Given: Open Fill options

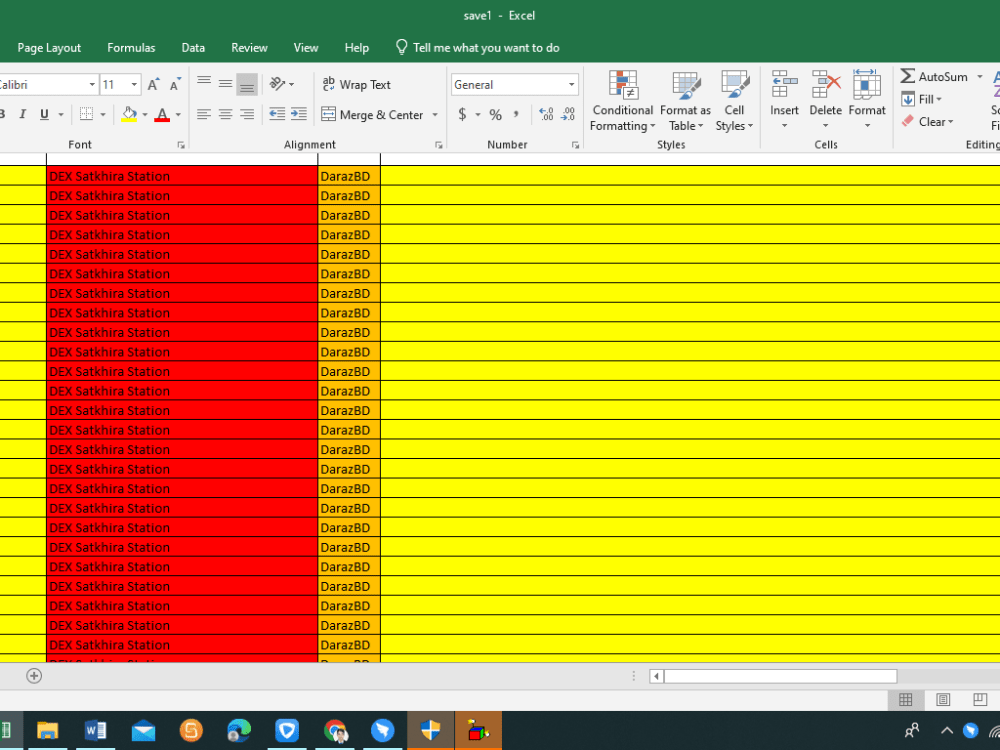Looking at the screenshot, I should [922, 99].
